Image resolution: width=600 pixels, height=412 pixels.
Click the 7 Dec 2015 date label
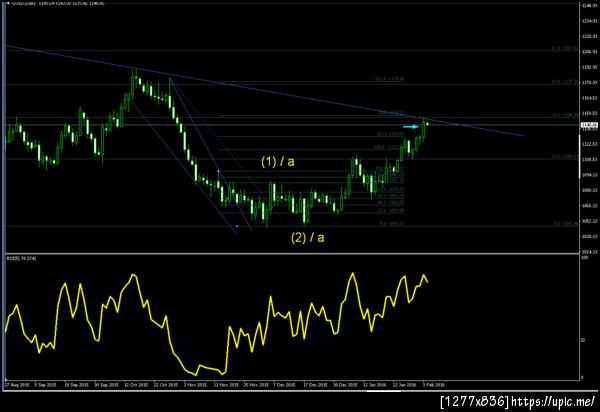coord(285,385)
